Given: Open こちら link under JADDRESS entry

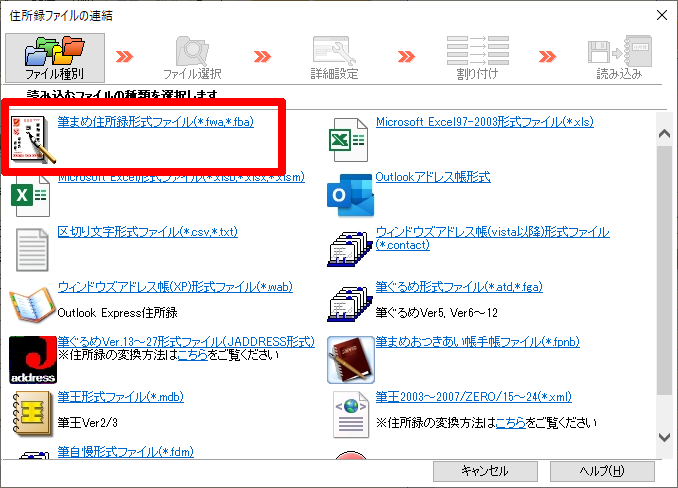Looking at the screenshot, I should [193, 355].
